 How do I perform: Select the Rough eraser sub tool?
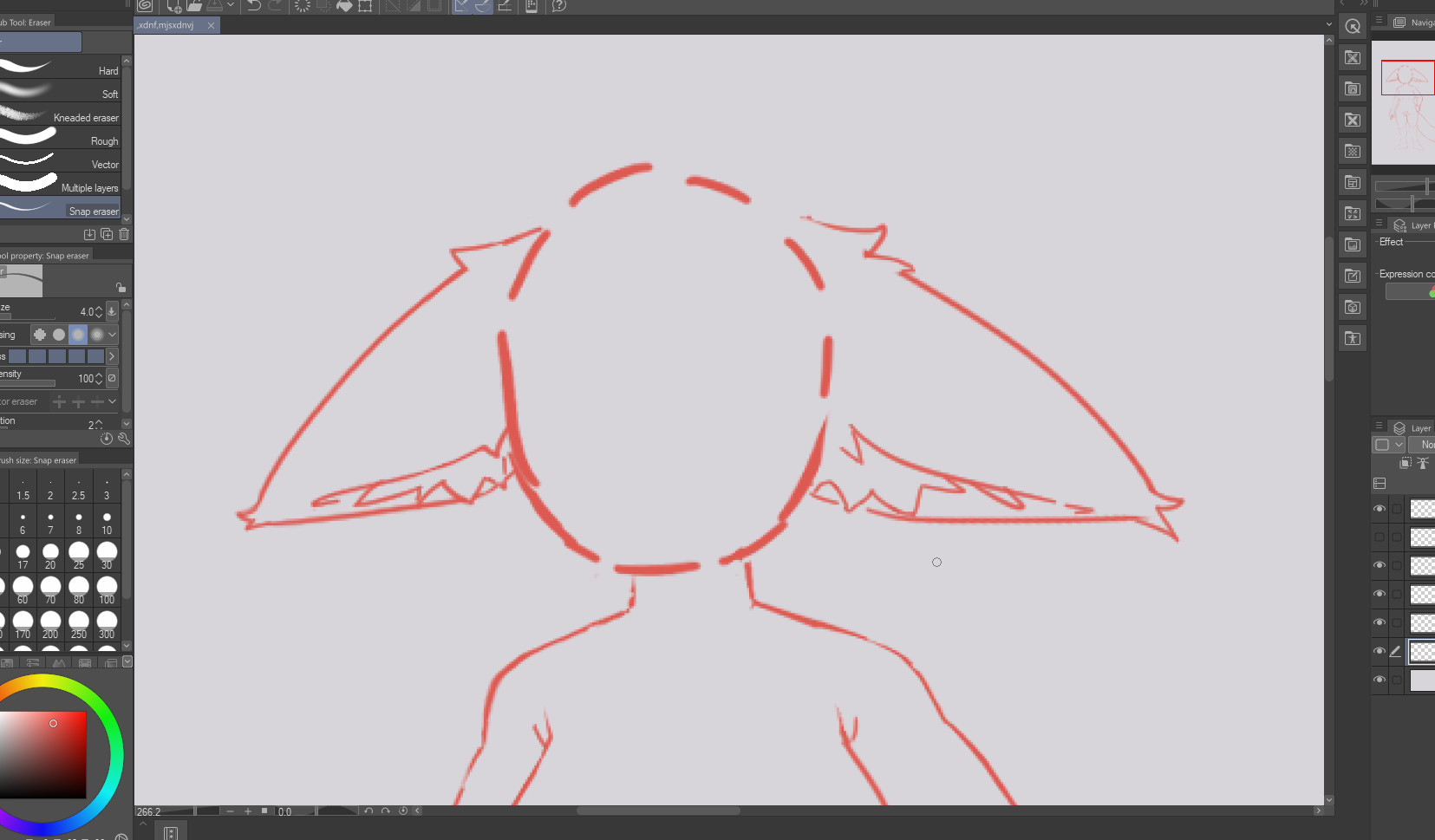60,138
